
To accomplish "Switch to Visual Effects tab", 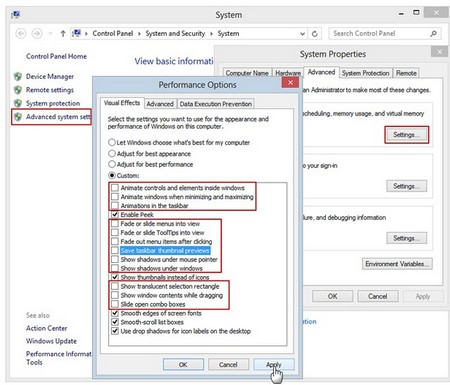I will [x=122, y=103].
